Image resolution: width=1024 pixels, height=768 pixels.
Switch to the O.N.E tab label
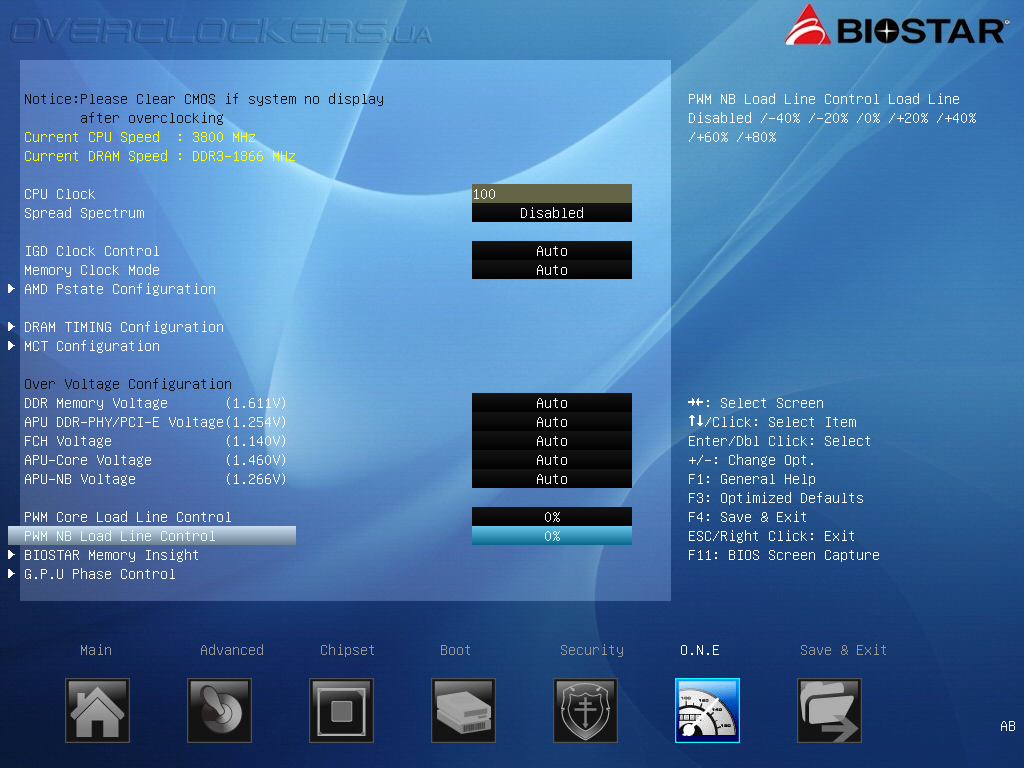point(699,650)
